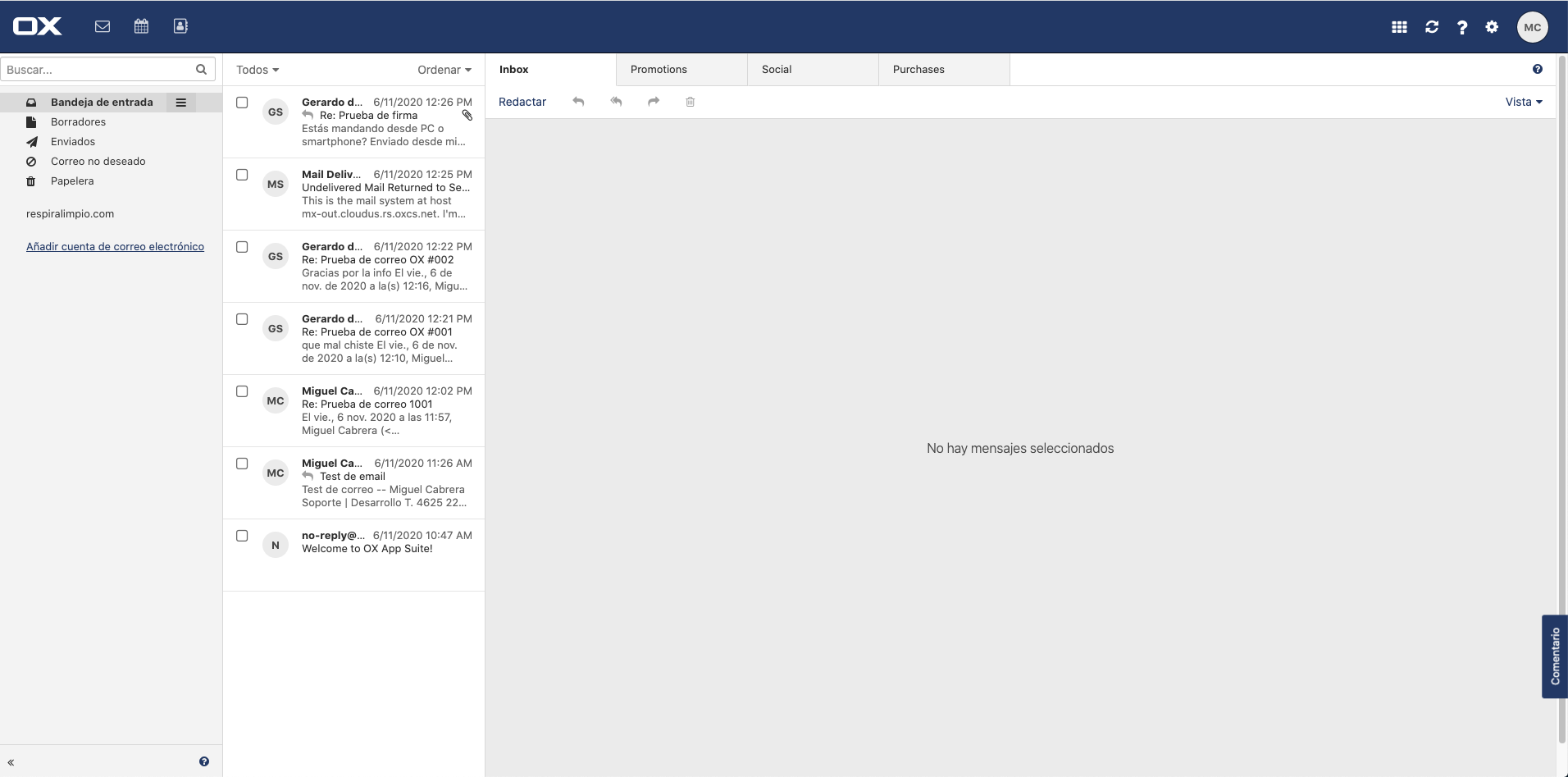
Task: Click the reply-all arrow icon
Action: coord(616,102)
